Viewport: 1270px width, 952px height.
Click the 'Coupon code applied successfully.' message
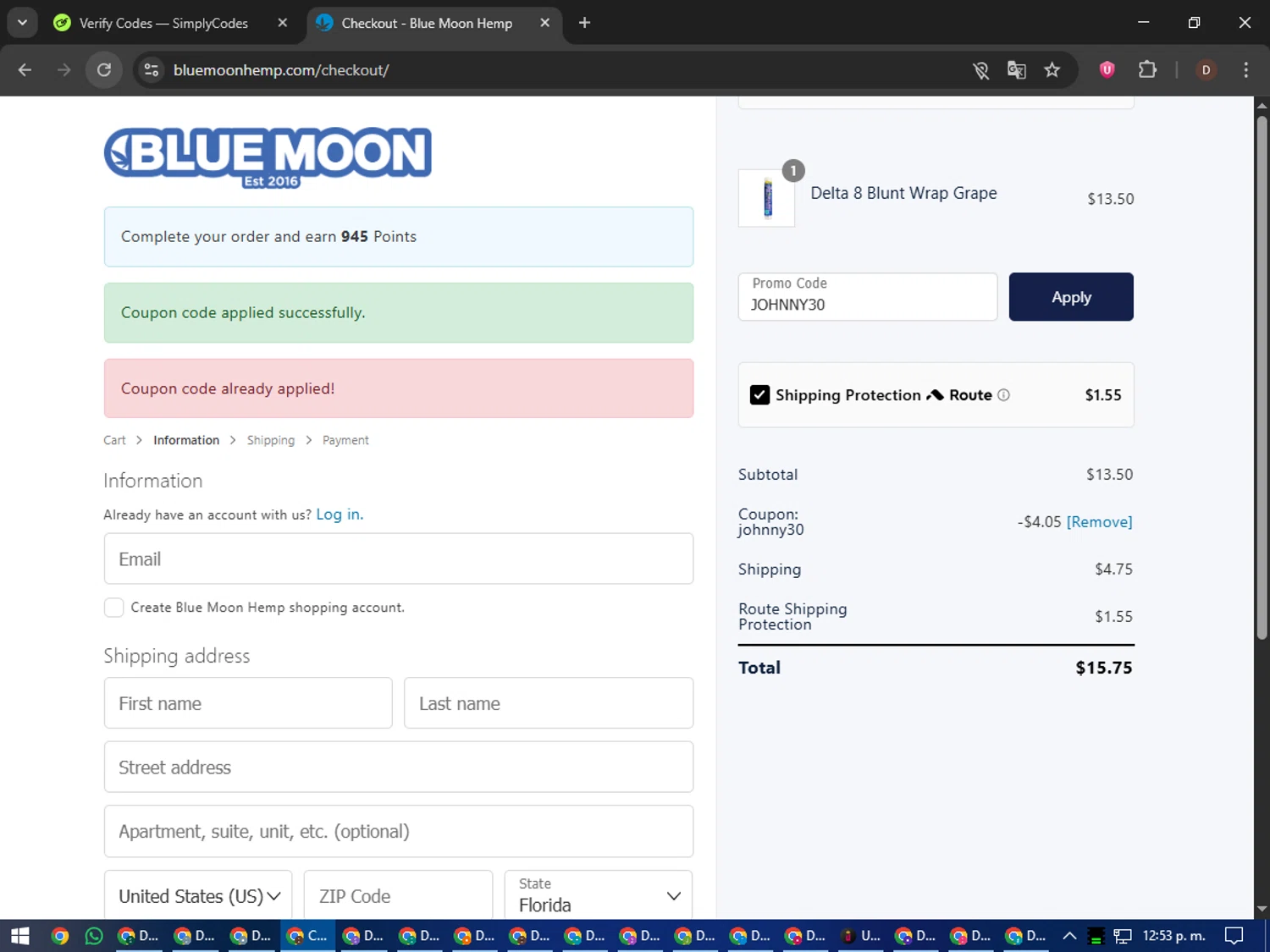pyautogui.click(x=399, y=312)
